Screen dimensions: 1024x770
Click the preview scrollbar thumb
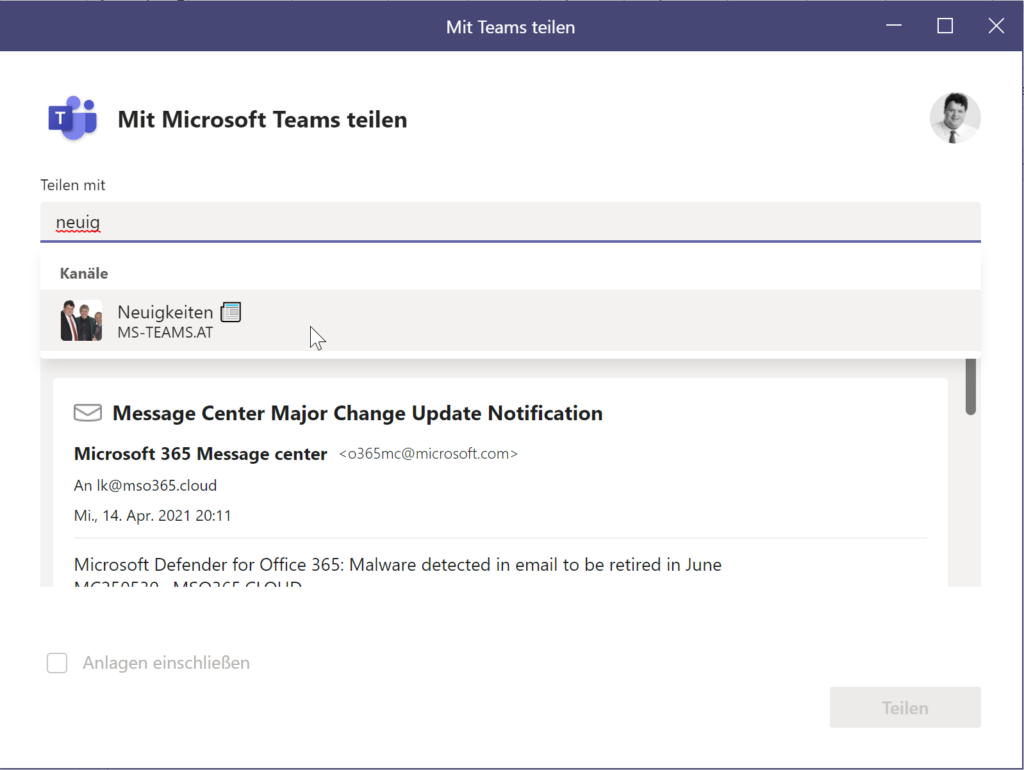pyautogui.click(x=970, y=386)
